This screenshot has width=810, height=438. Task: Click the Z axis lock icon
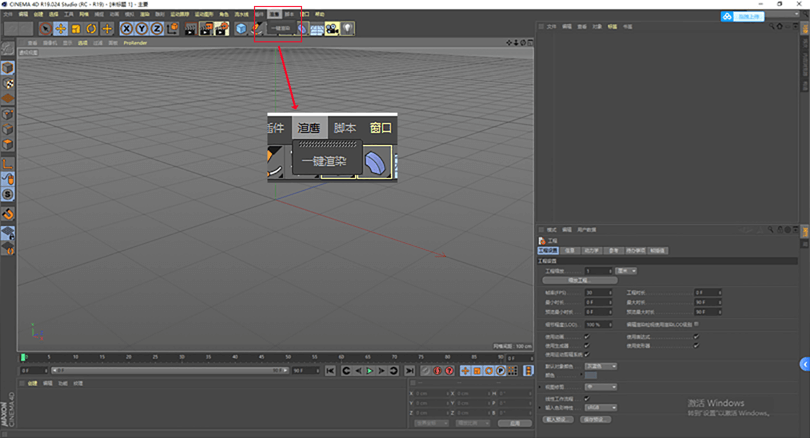157,29
